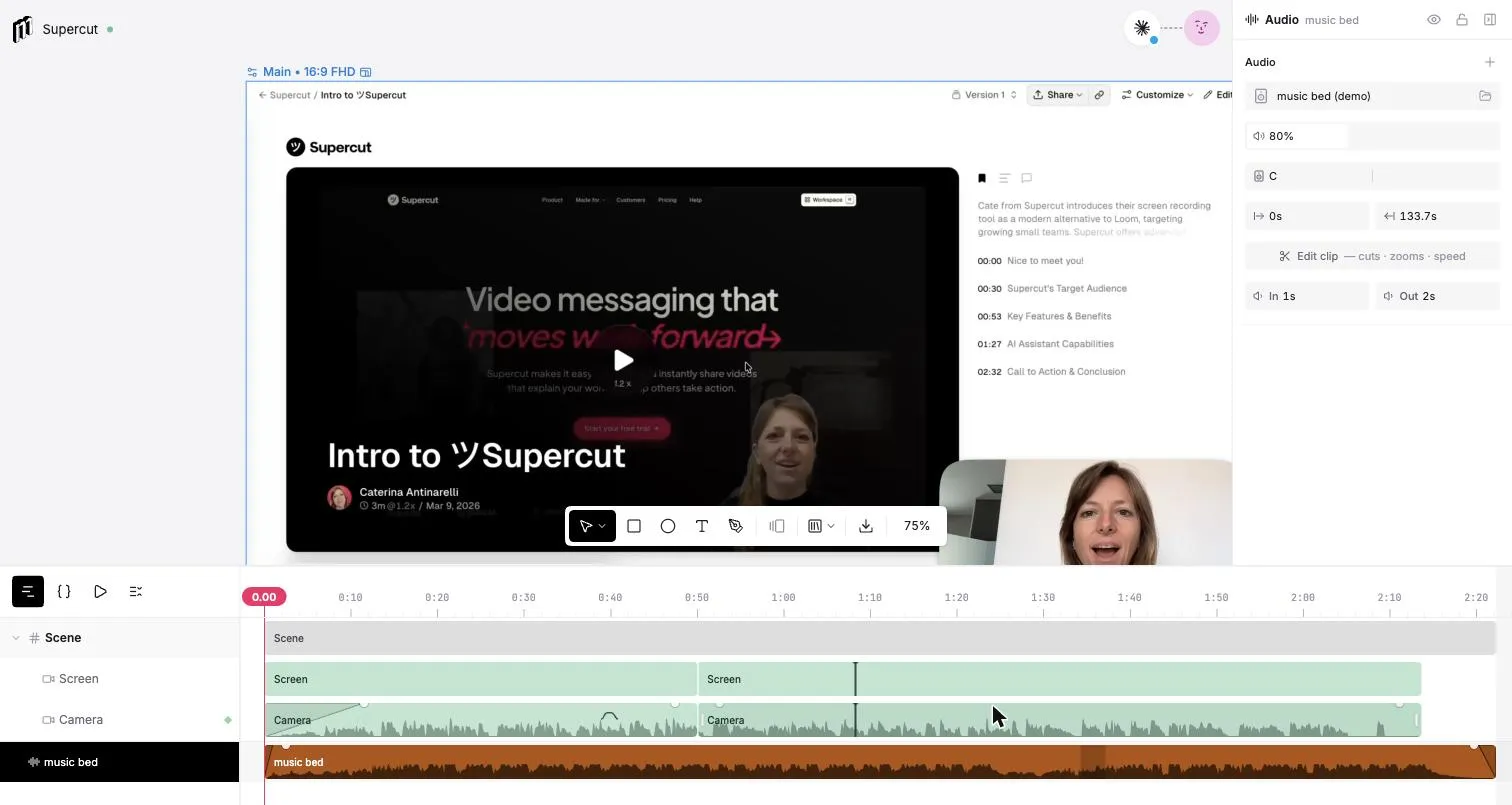Open the Customize dropdown
The width and height of the screenshot is (1512, 805).
click(x=1158, y=95)
